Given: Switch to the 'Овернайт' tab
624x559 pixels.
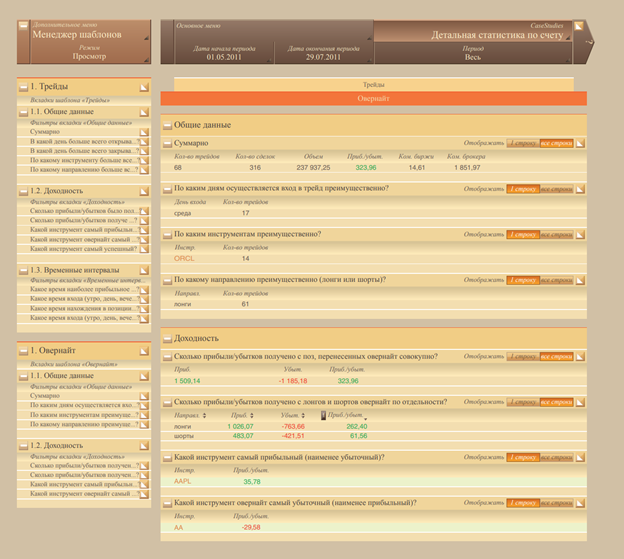Looking at the screenshot, I should click(x=374, y=99).
